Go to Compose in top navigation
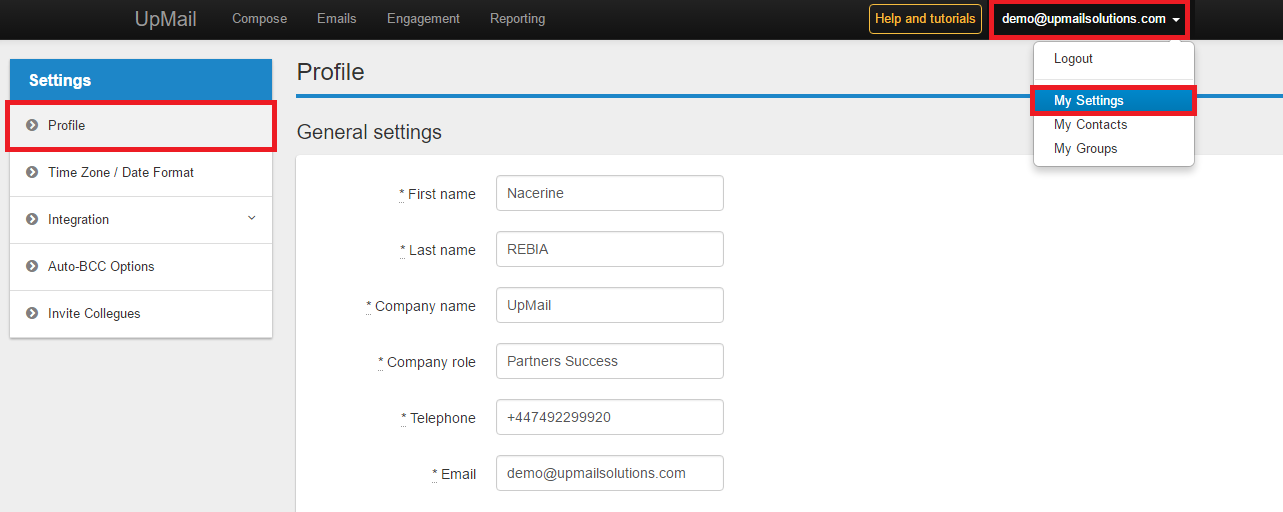This screenshot has height=512, width=1283. (259, 19)
